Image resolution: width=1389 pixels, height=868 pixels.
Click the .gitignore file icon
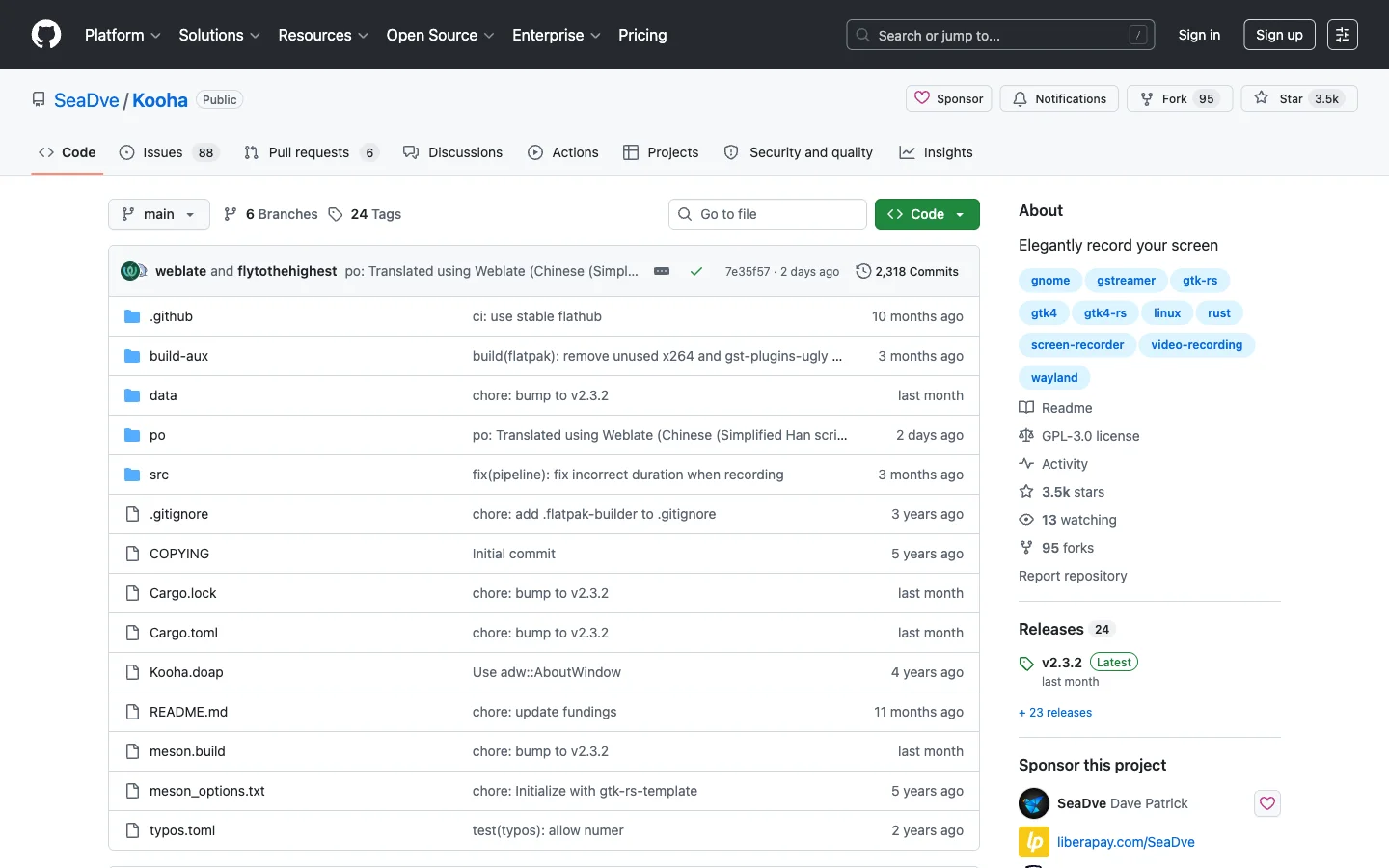tap(132, 514)
